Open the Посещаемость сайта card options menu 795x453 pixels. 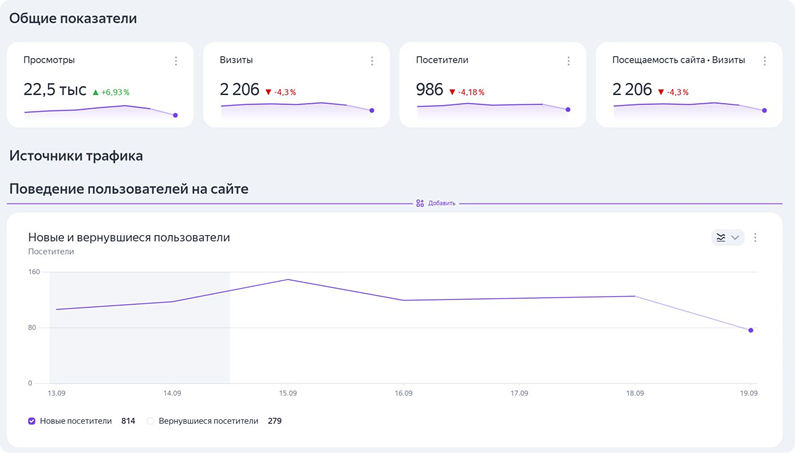point(765,61)
